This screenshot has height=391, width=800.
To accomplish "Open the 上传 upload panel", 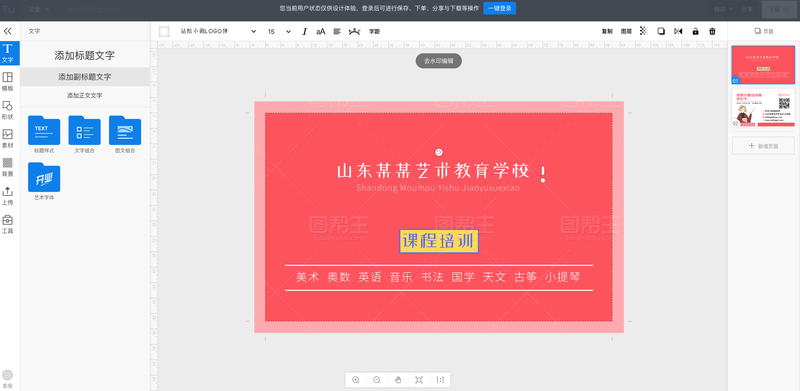I will coord(8,196).
